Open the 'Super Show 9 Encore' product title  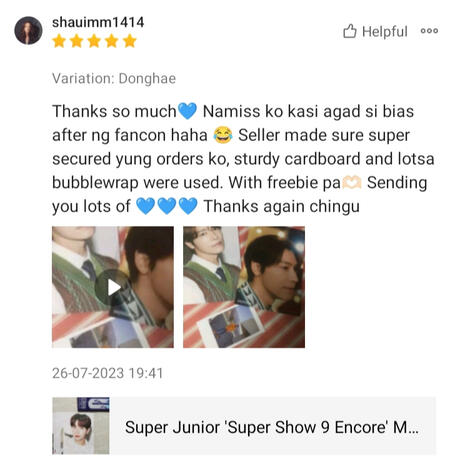pyautogui.click(x=272, y=427)
